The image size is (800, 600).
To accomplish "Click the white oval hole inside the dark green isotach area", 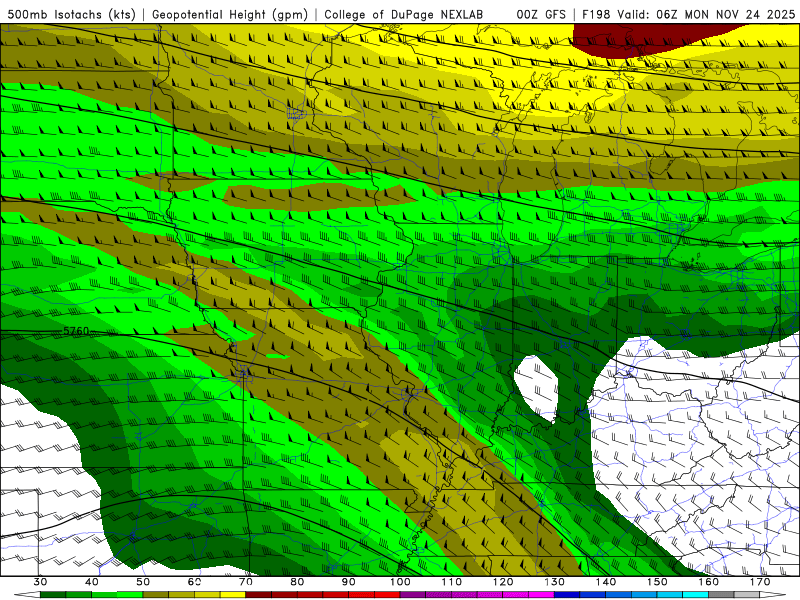I will coord(536,388).
